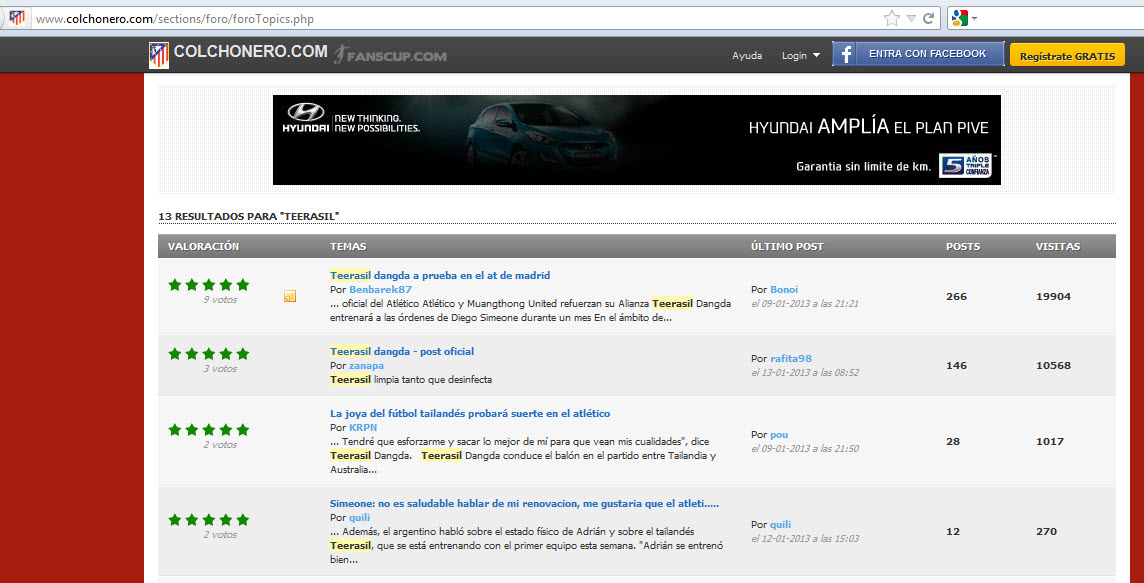
Task: Click the Atlético shield logo in header
Action: tap(158, 55)
